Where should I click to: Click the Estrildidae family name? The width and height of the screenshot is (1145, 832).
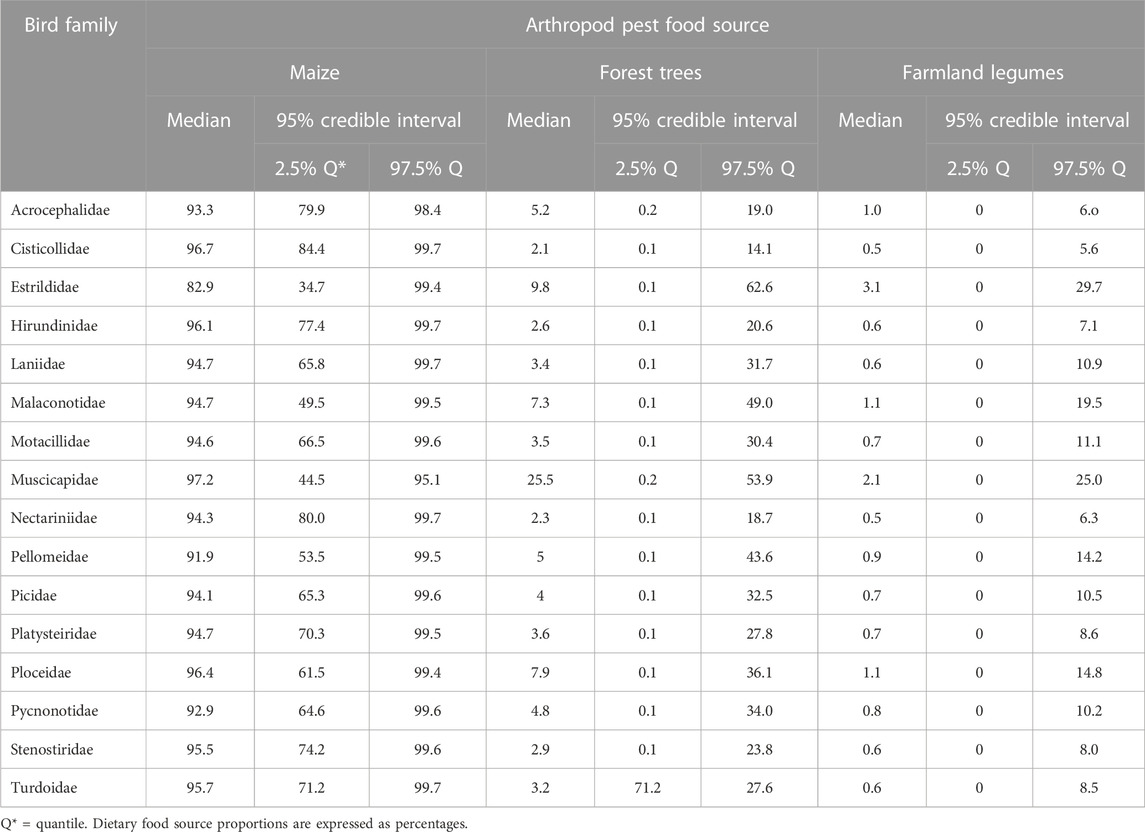pos(45,287)
